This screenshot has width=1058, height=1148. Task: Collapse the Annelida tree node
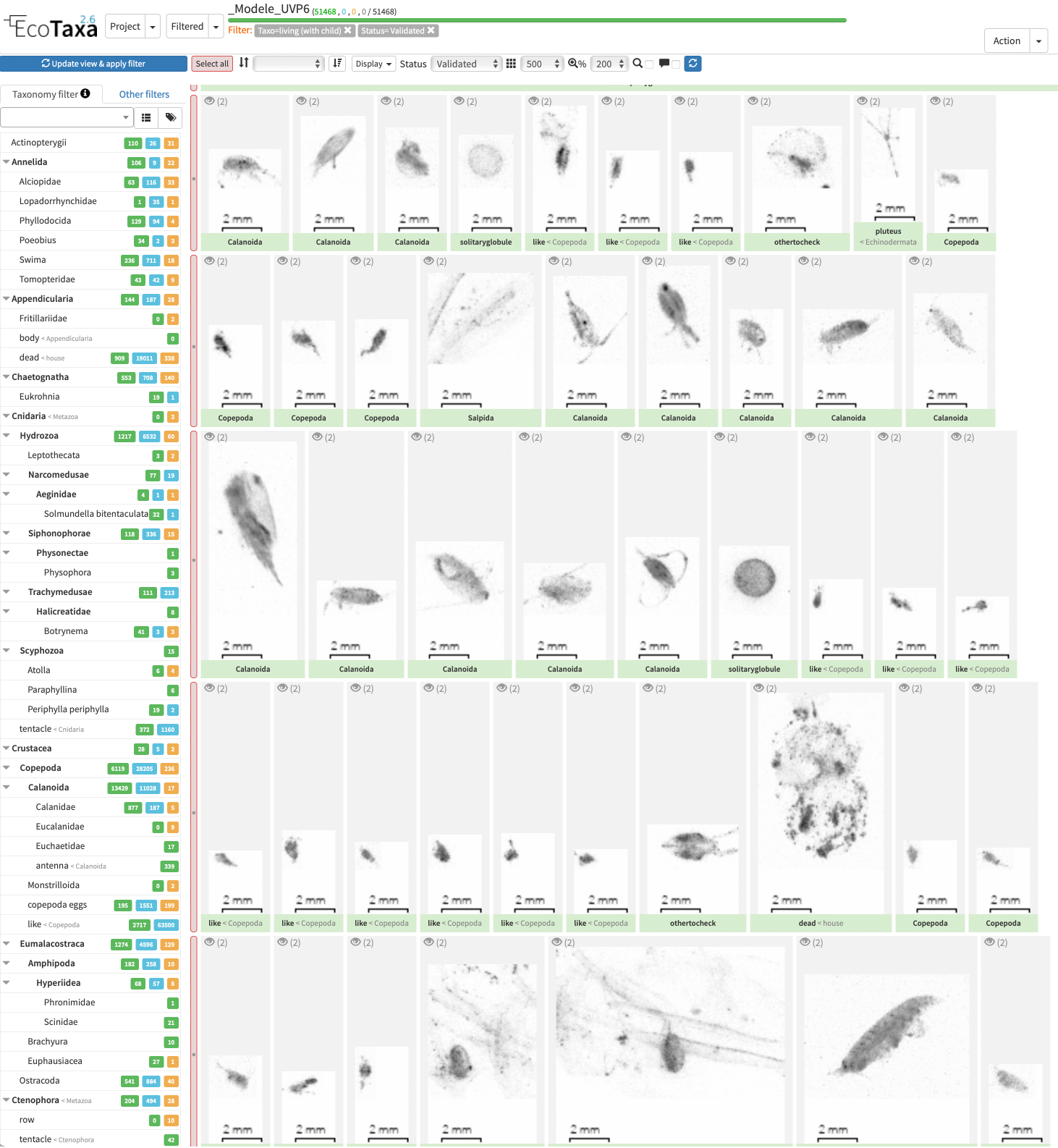click(x=6, y=162)
